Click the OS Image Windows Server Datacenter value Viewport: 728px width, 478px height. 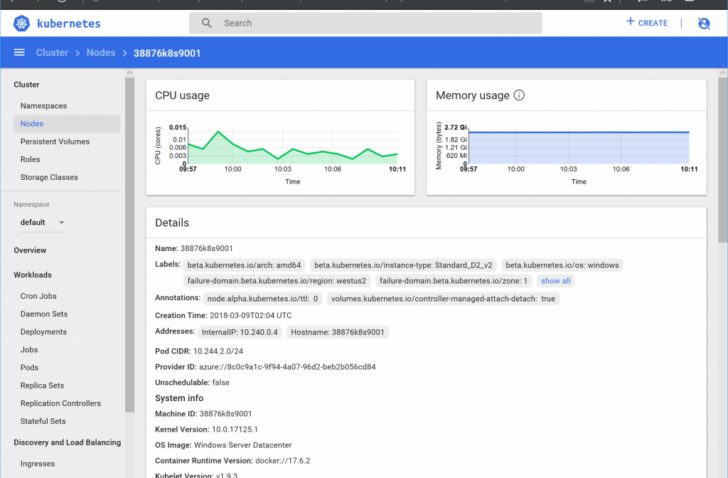243,445
